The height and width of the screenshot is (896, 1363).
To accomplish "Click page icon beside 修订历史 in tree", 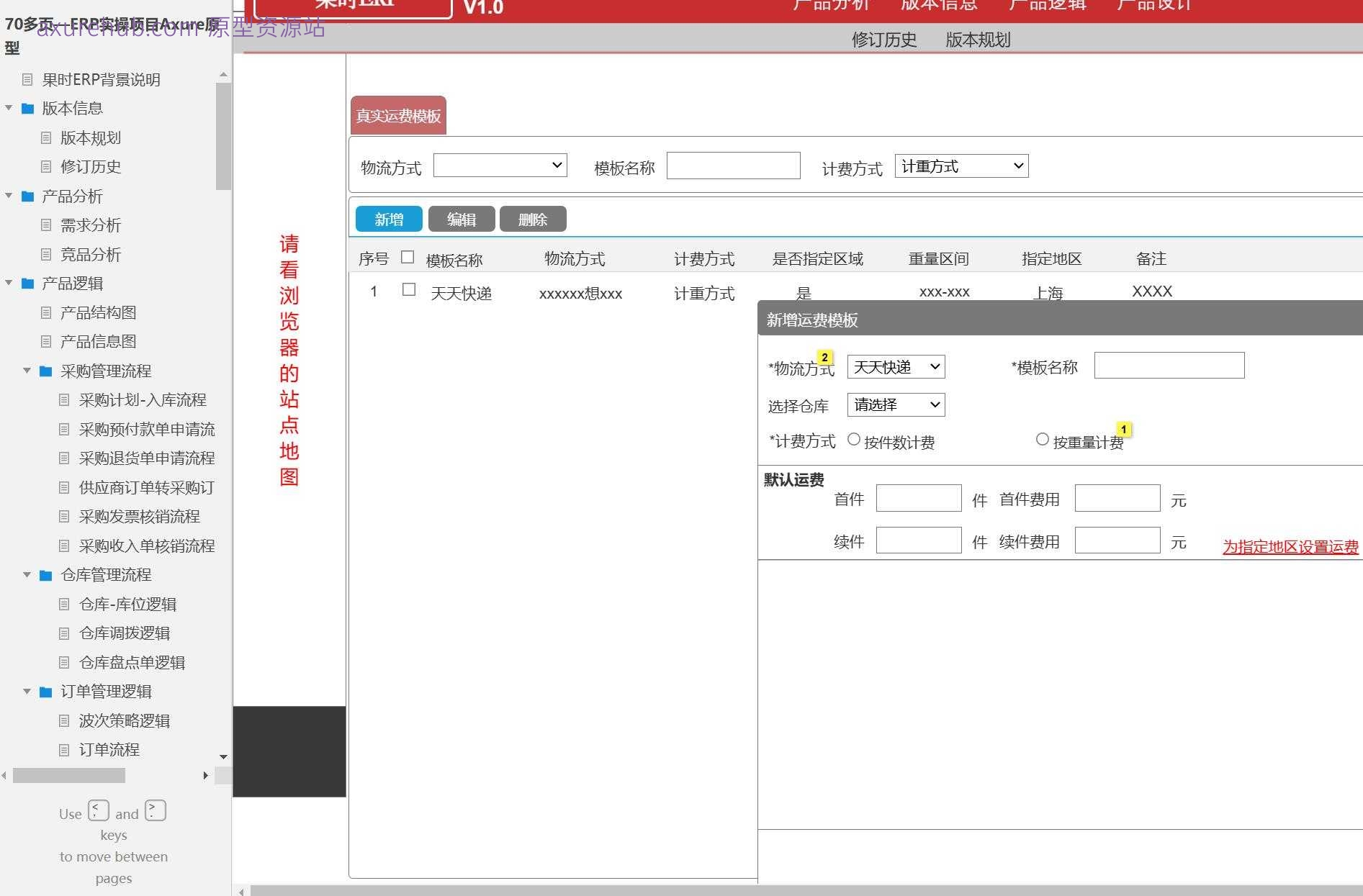I will [x=46, y=167].
